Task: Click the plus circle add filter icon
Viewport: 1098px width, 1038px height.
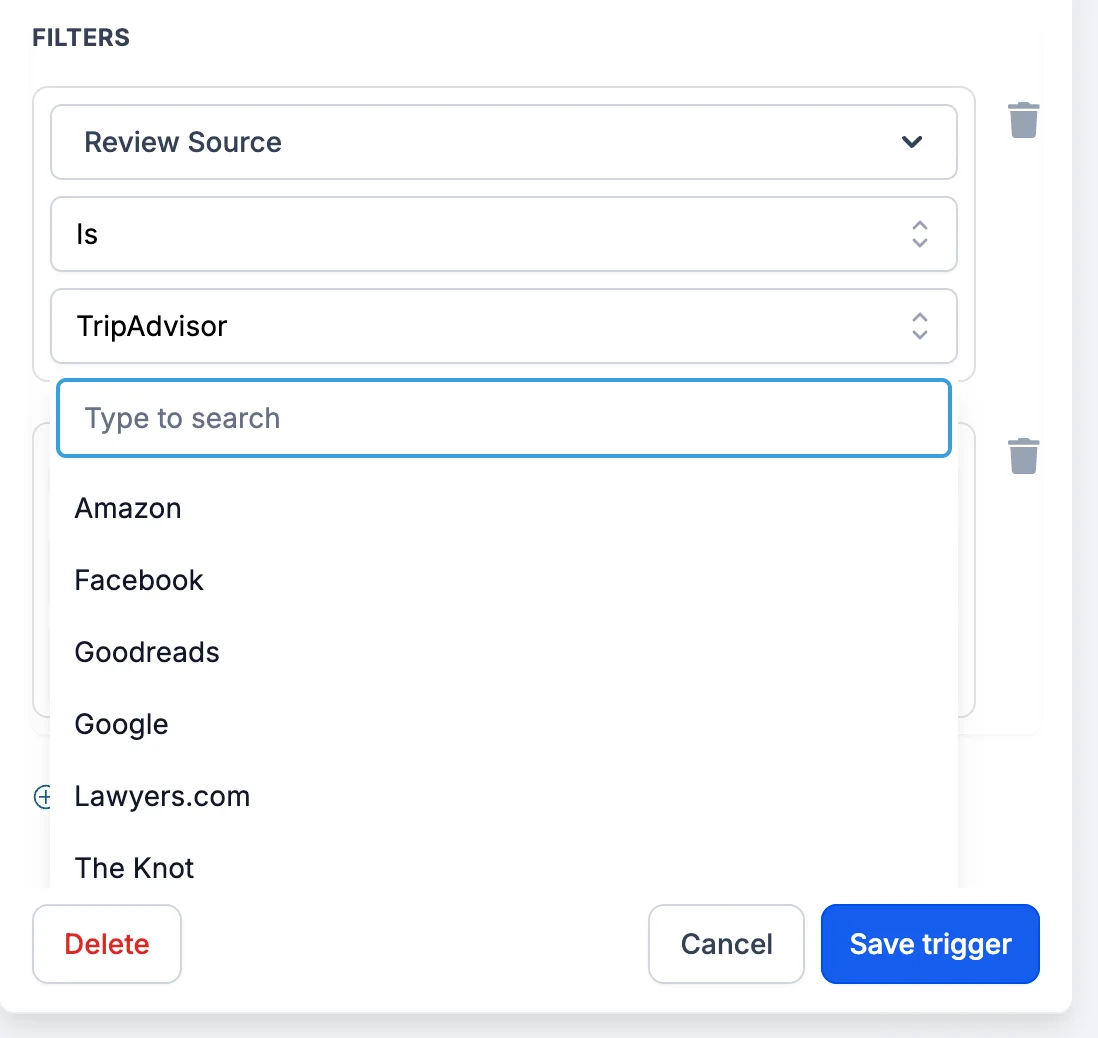Action: [x=42, y=796]
